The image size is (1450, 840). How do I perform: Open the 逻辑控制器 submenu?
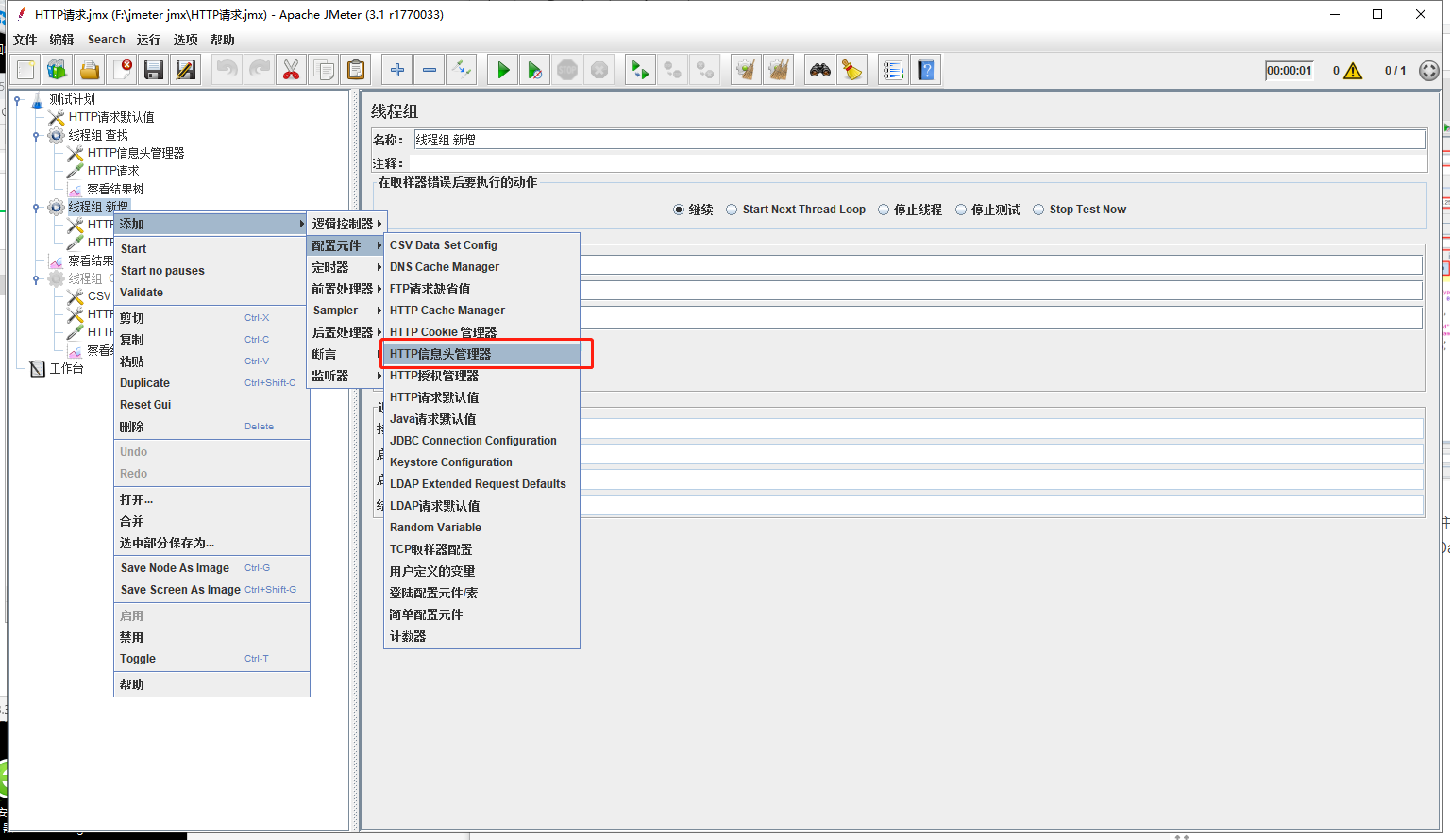346,224
